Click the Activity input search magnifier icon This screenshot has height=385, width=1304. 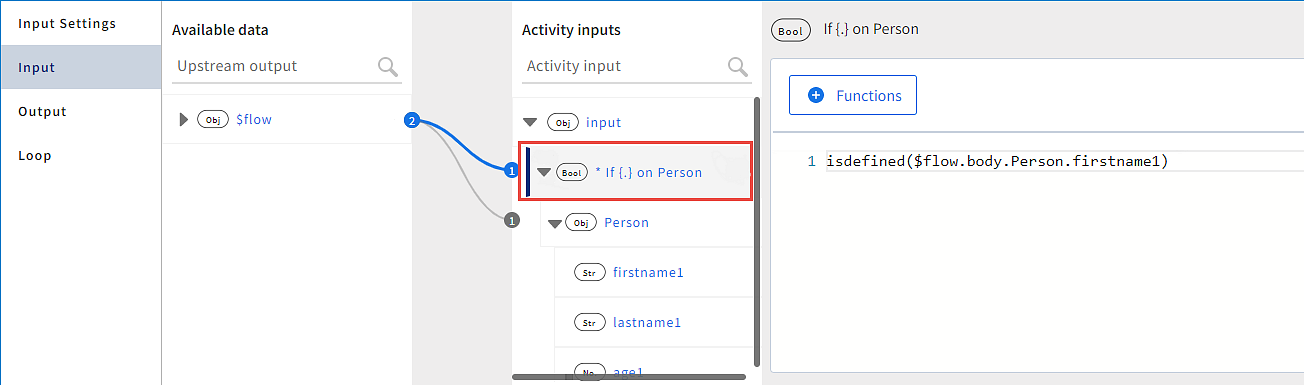738,67
